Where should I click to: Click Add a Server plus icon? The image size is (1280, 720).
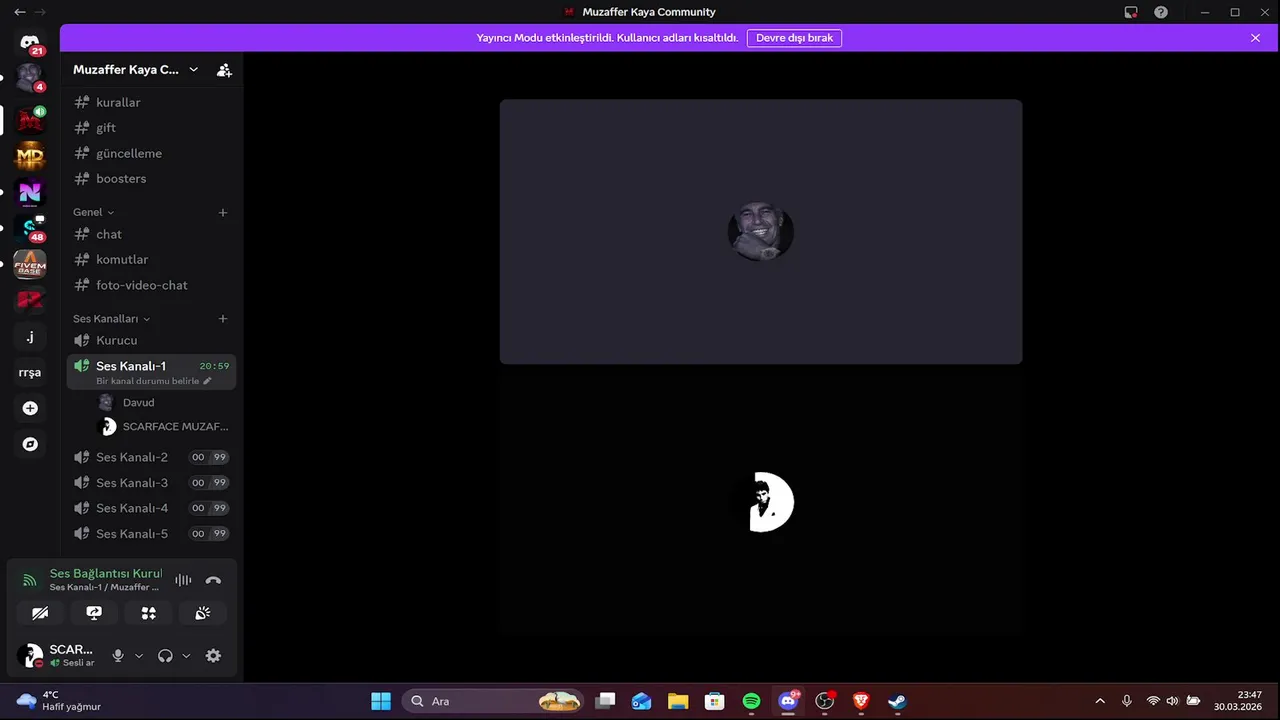click(x=30, y=408)
